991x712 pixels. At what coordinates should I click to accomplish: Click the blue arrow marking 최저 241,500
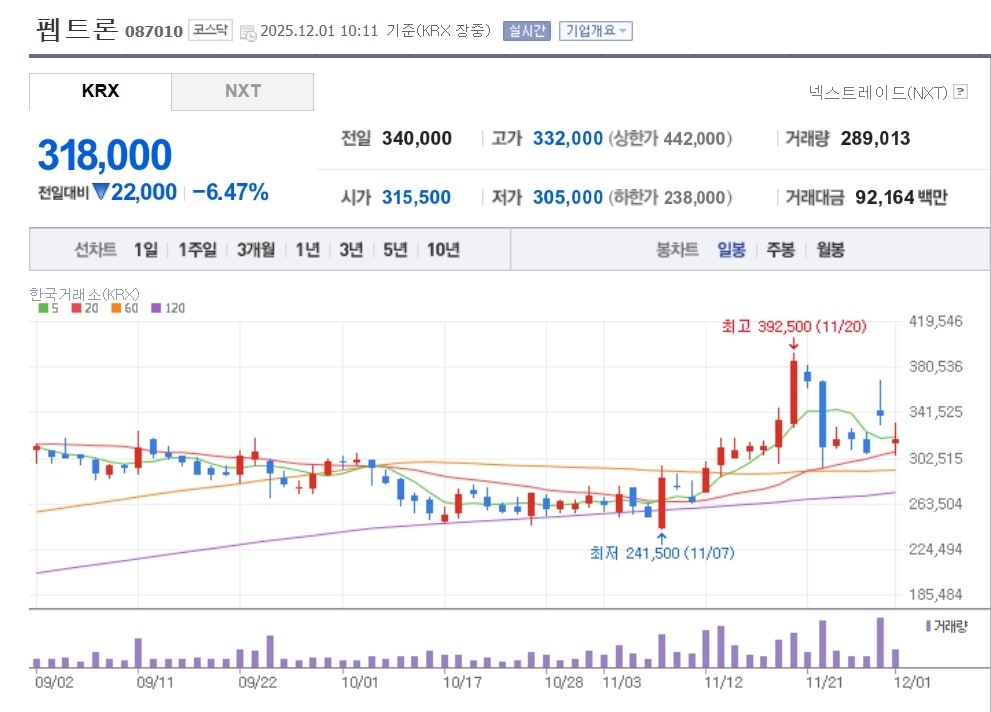point(661,538)
